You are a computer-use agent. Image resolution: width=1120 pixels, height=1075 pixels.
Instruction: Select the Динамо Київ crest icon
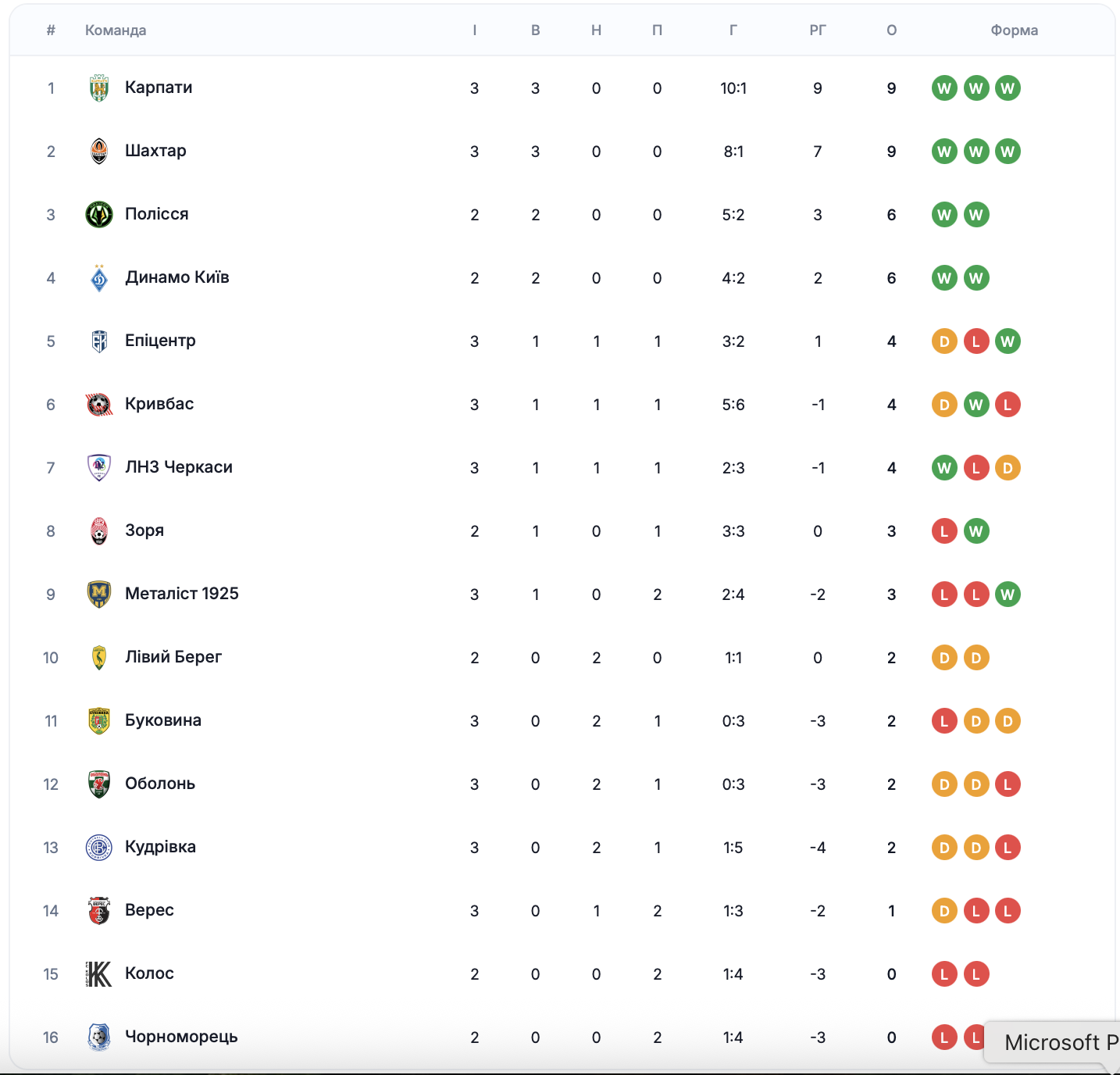point(99,278)
